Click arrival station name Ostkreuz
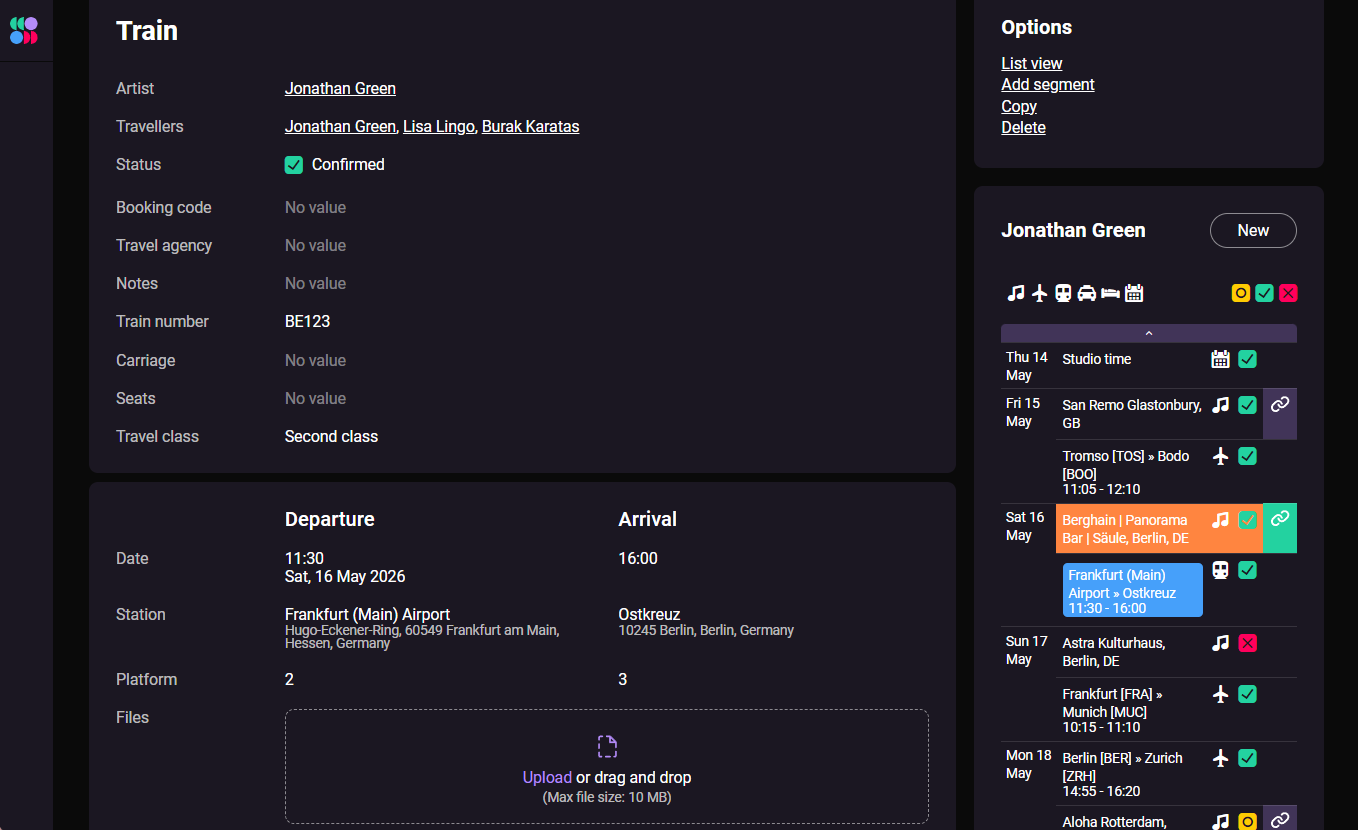Viewport: 1358px width, 830px height. 649,614
